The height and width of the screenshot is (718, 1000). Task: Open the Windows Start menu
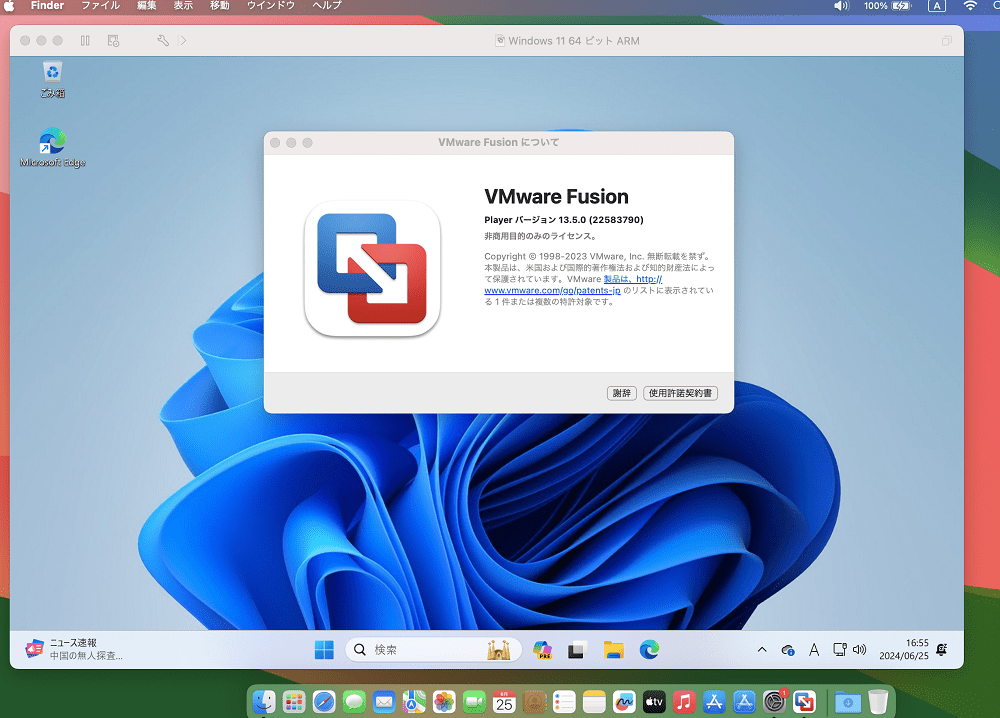click(324, 650)
